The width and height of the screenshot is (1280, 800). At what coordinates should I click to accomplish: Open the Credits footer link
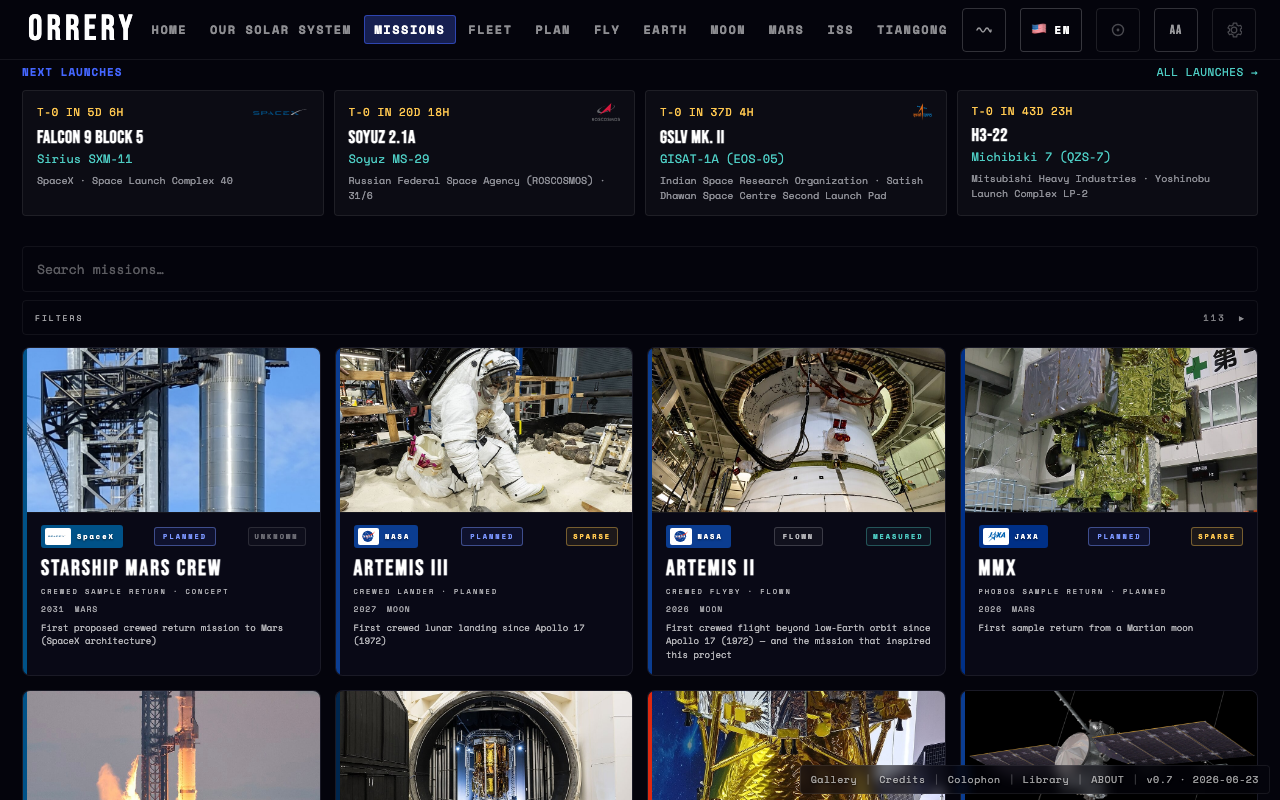(902, 780)
